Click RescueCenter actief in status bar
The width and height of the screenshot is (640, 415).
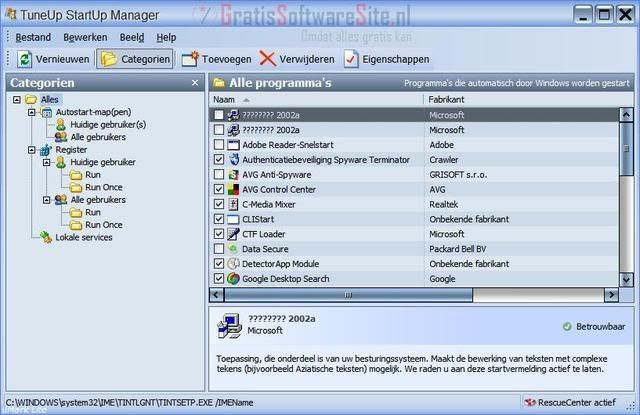571,403
